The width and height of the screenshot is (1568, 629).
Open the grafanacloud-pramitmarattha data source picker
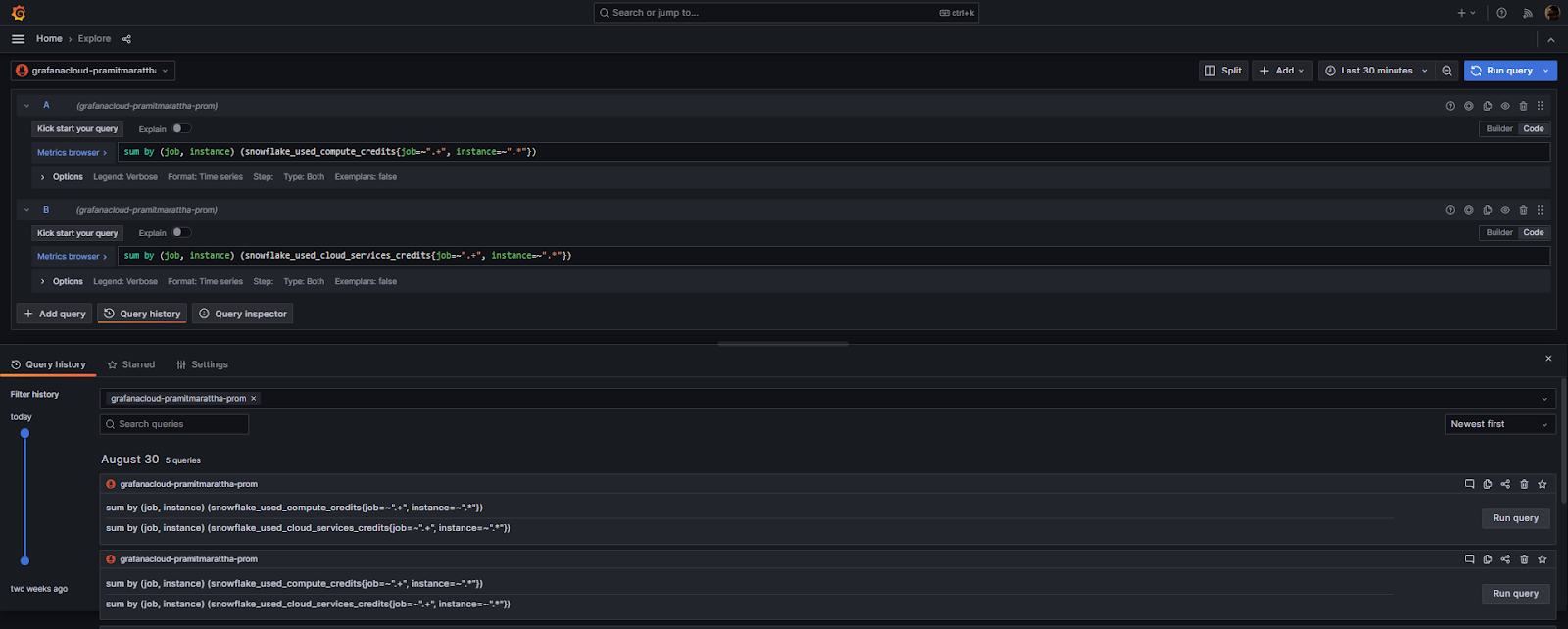(x=93, y=71)
